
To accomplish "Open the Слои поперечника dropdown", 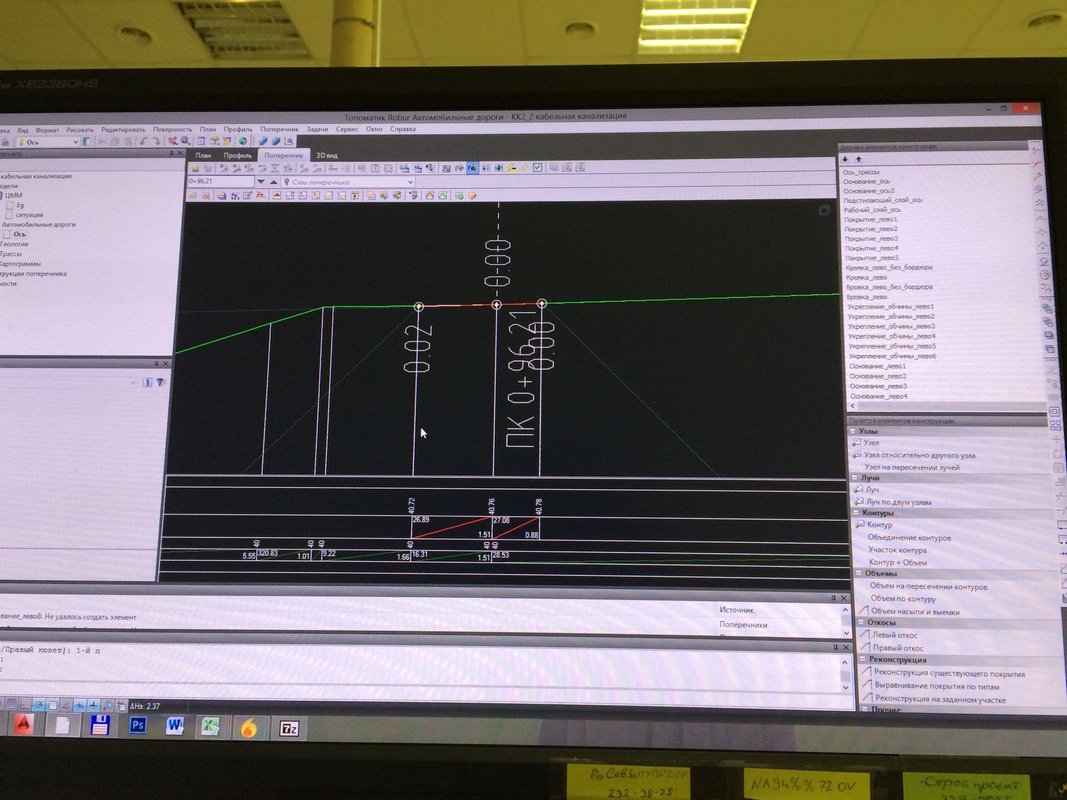I will (x=349, y=182).
